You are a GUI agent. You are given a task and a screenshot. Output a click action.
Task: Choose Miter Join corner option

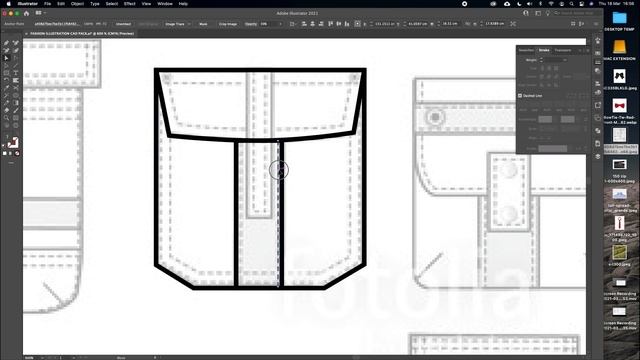pos(542,77)
